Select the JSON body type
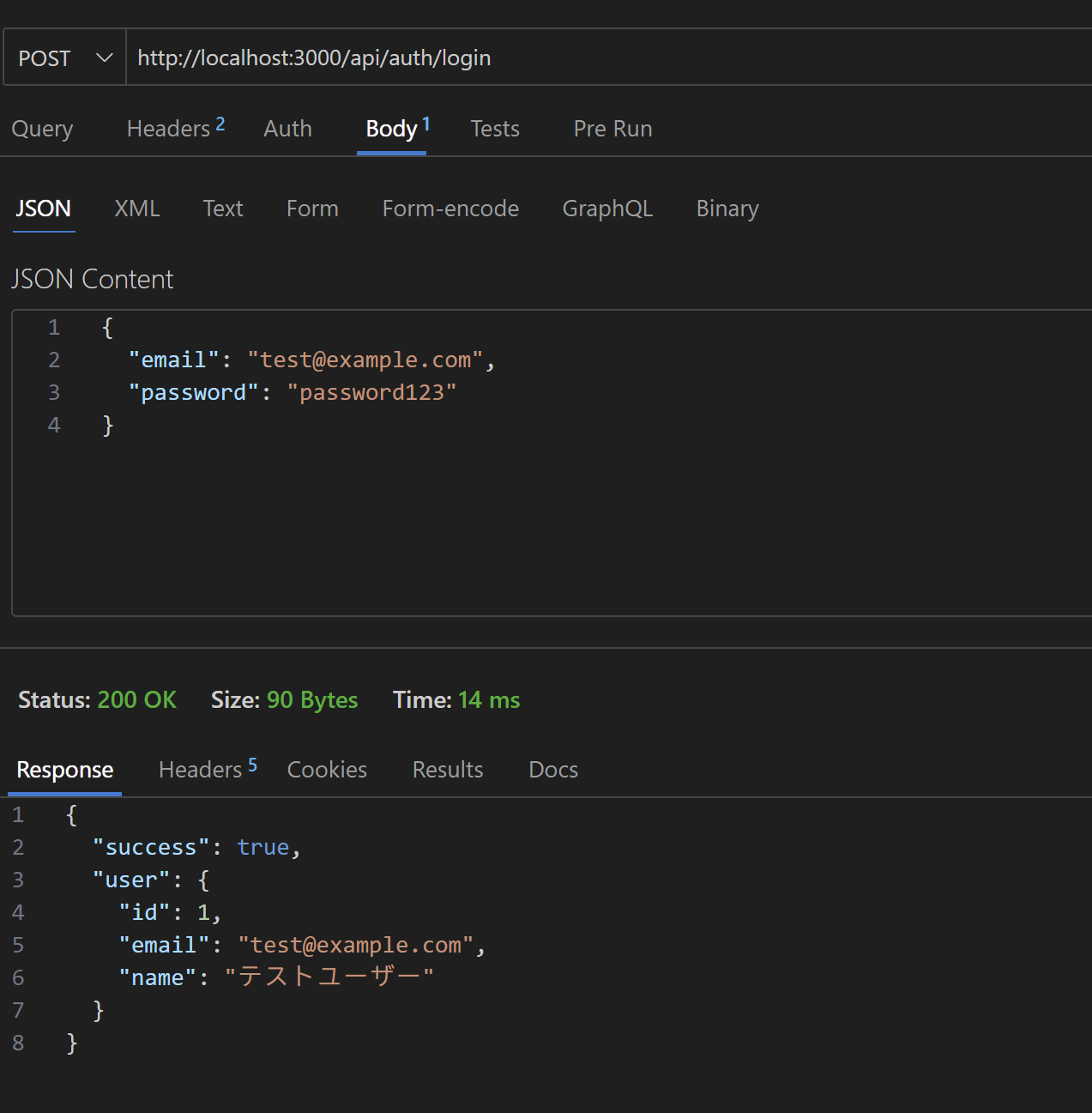 click(44, 209)
